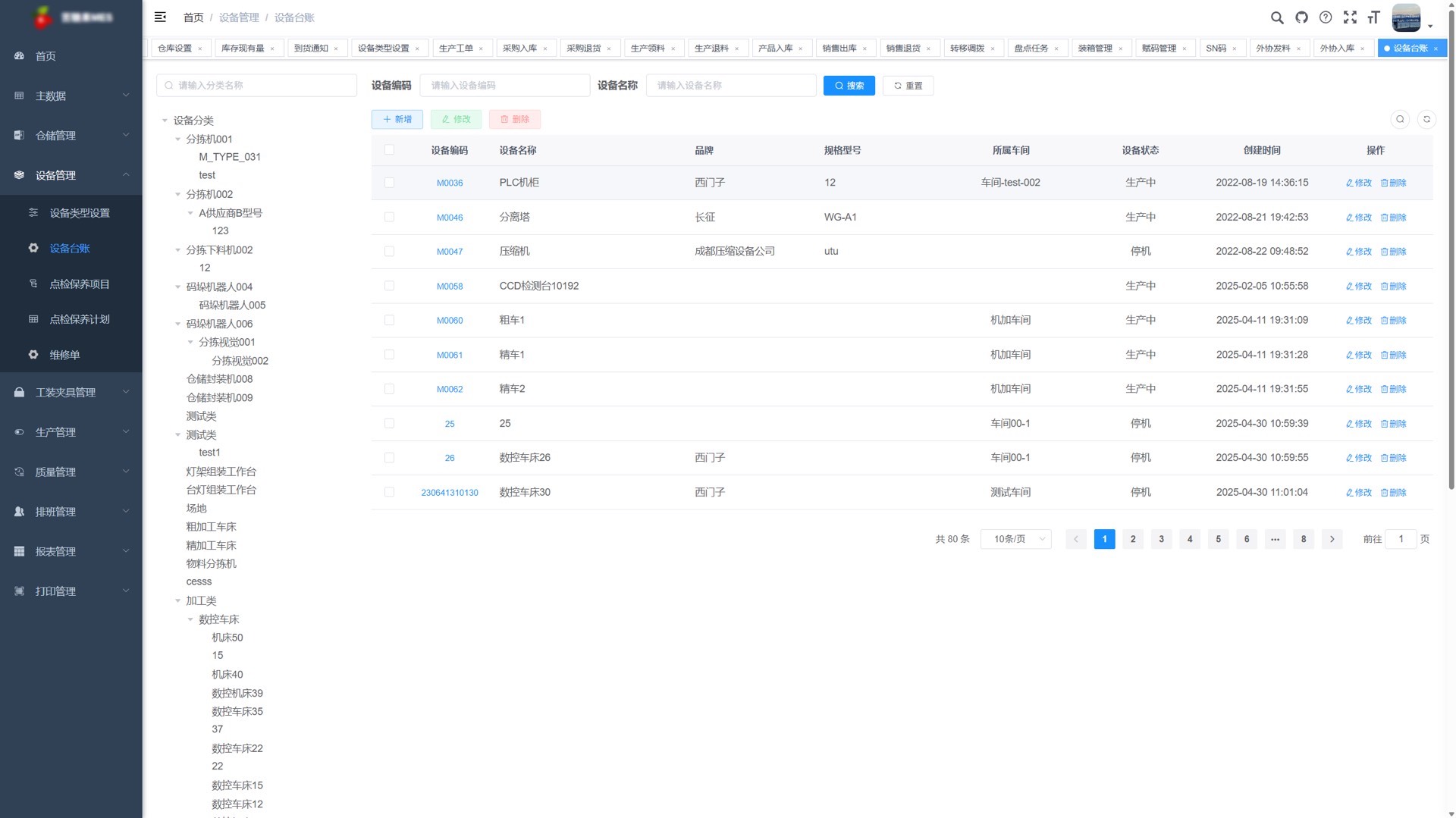Screen dimensions: 1456x818
Task: Click the help question mark icon
Action: pyautogui.click(x=1326, y=17)
